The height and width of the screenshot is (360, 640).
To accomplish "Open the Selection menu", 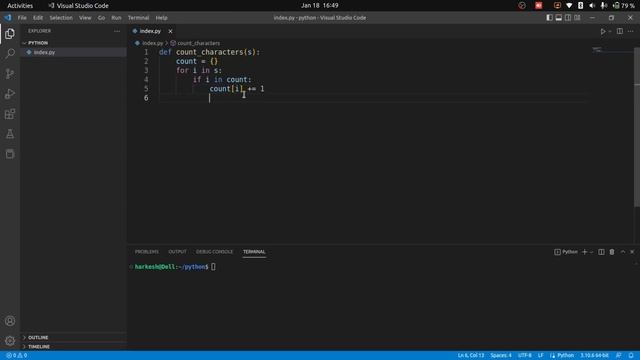I will click(61, 18).
